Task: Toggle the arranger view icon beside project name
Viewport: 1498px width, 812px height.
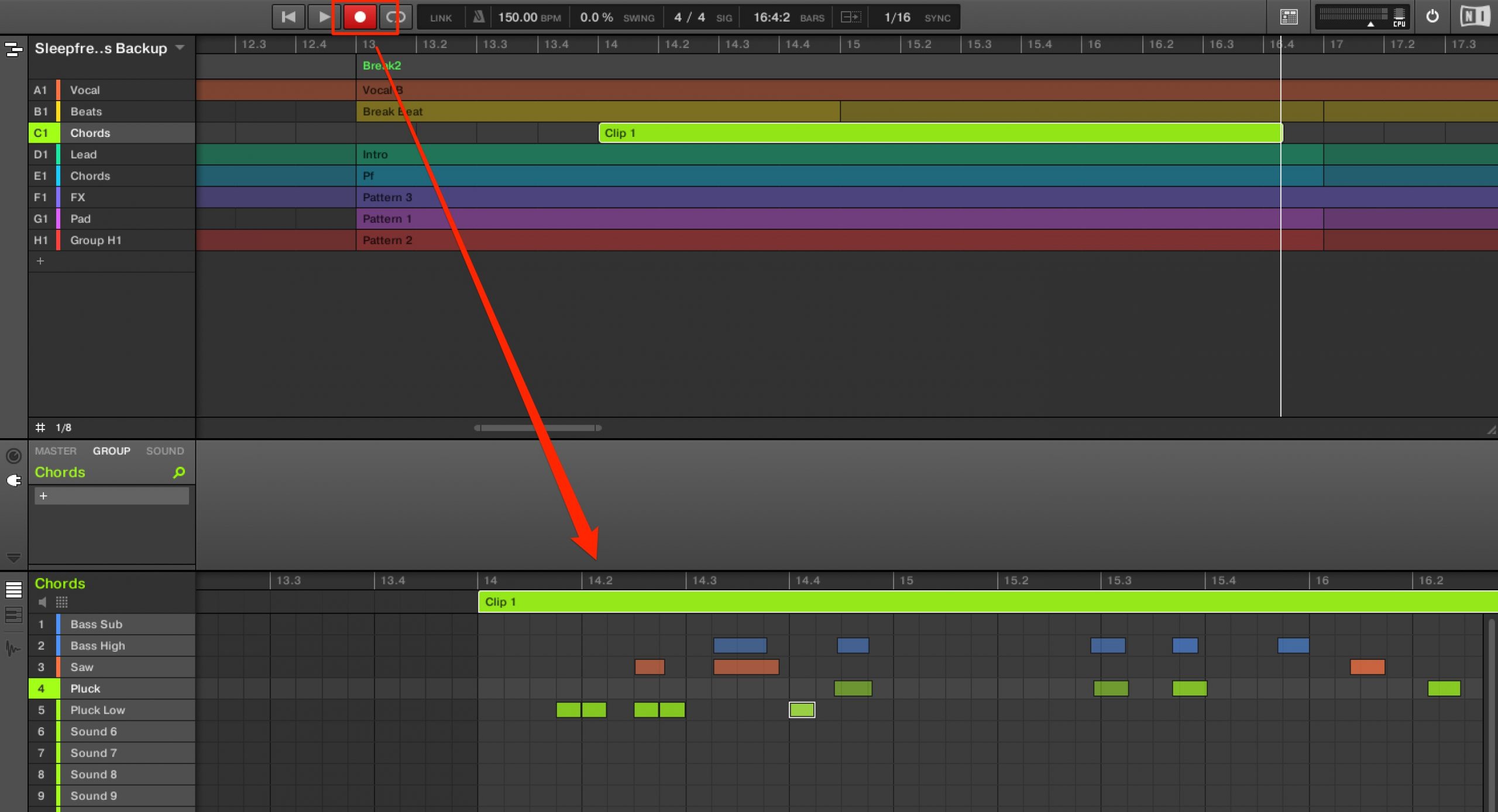Action: coord(13,49)
